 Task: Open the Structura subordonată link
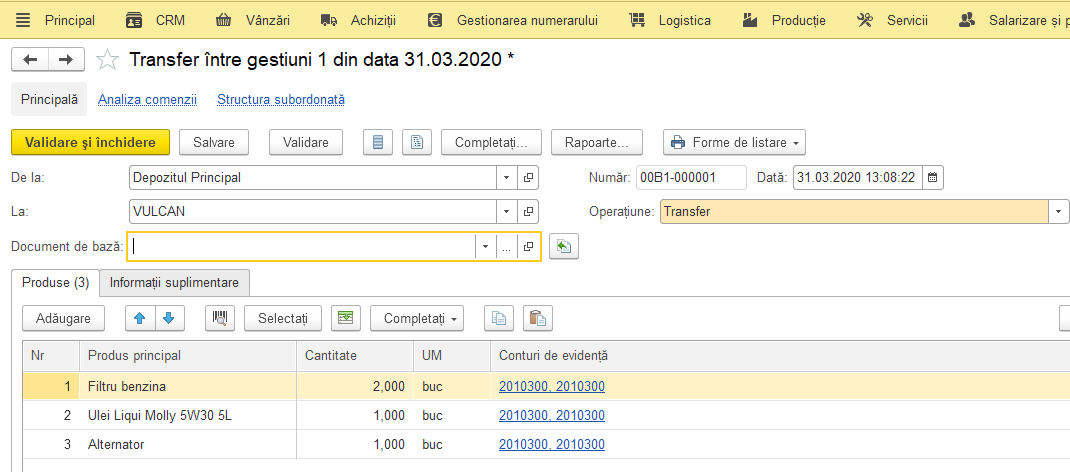click(280, 100)
